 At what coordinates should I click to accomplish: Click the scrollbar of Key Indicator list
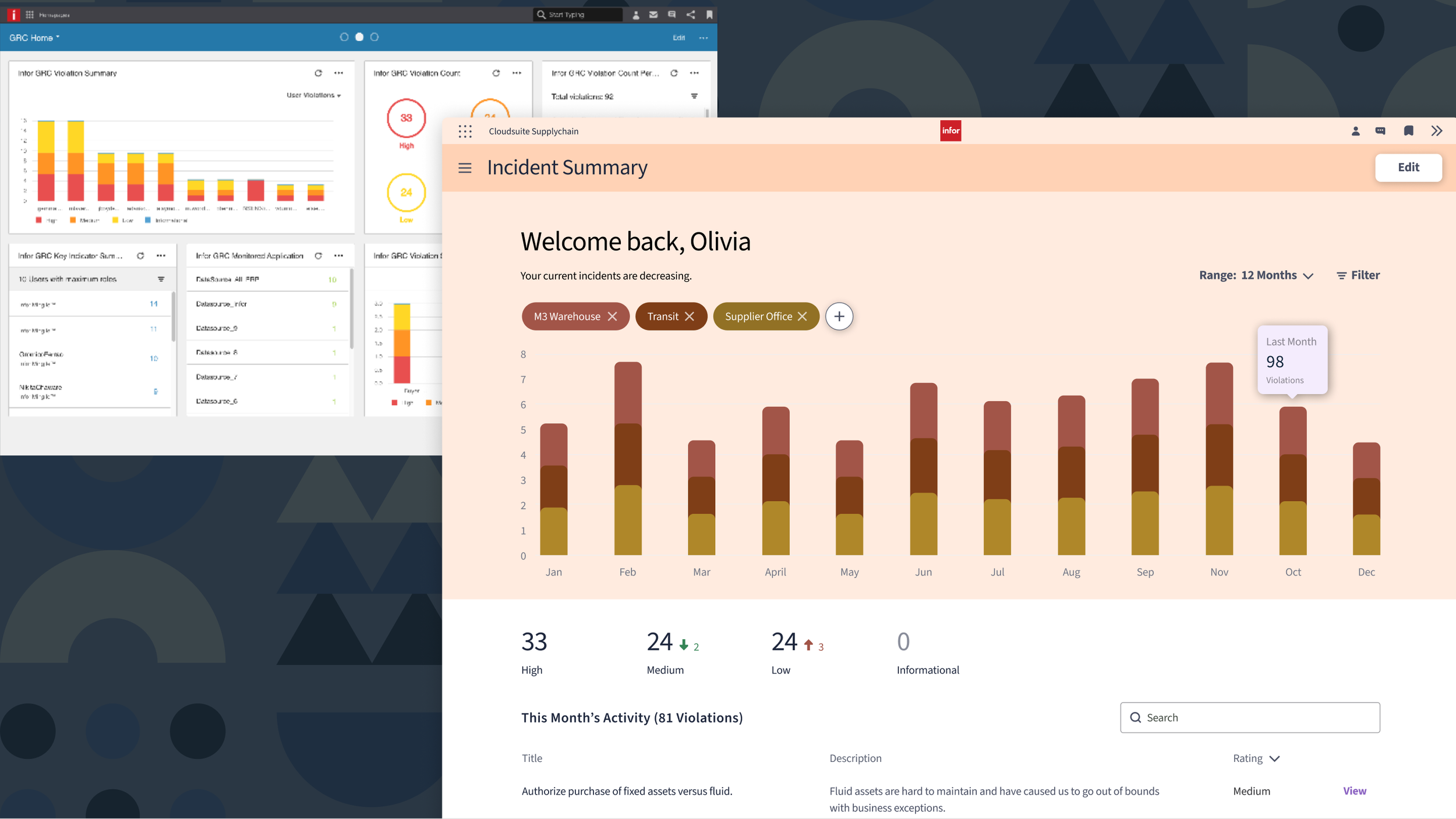point(173,317)
